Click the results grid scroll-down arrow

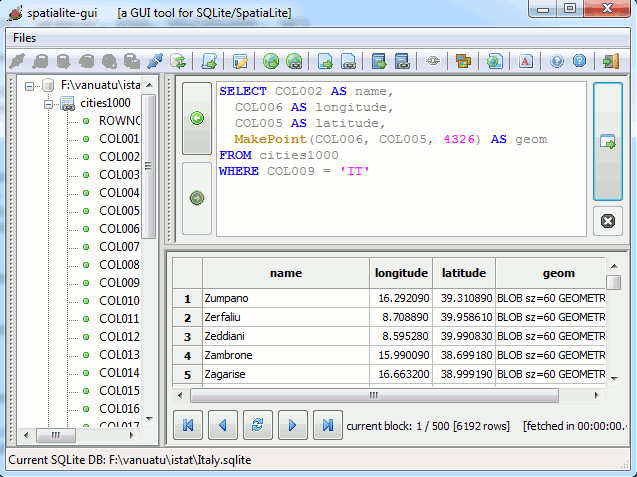(x=614, y=379)
